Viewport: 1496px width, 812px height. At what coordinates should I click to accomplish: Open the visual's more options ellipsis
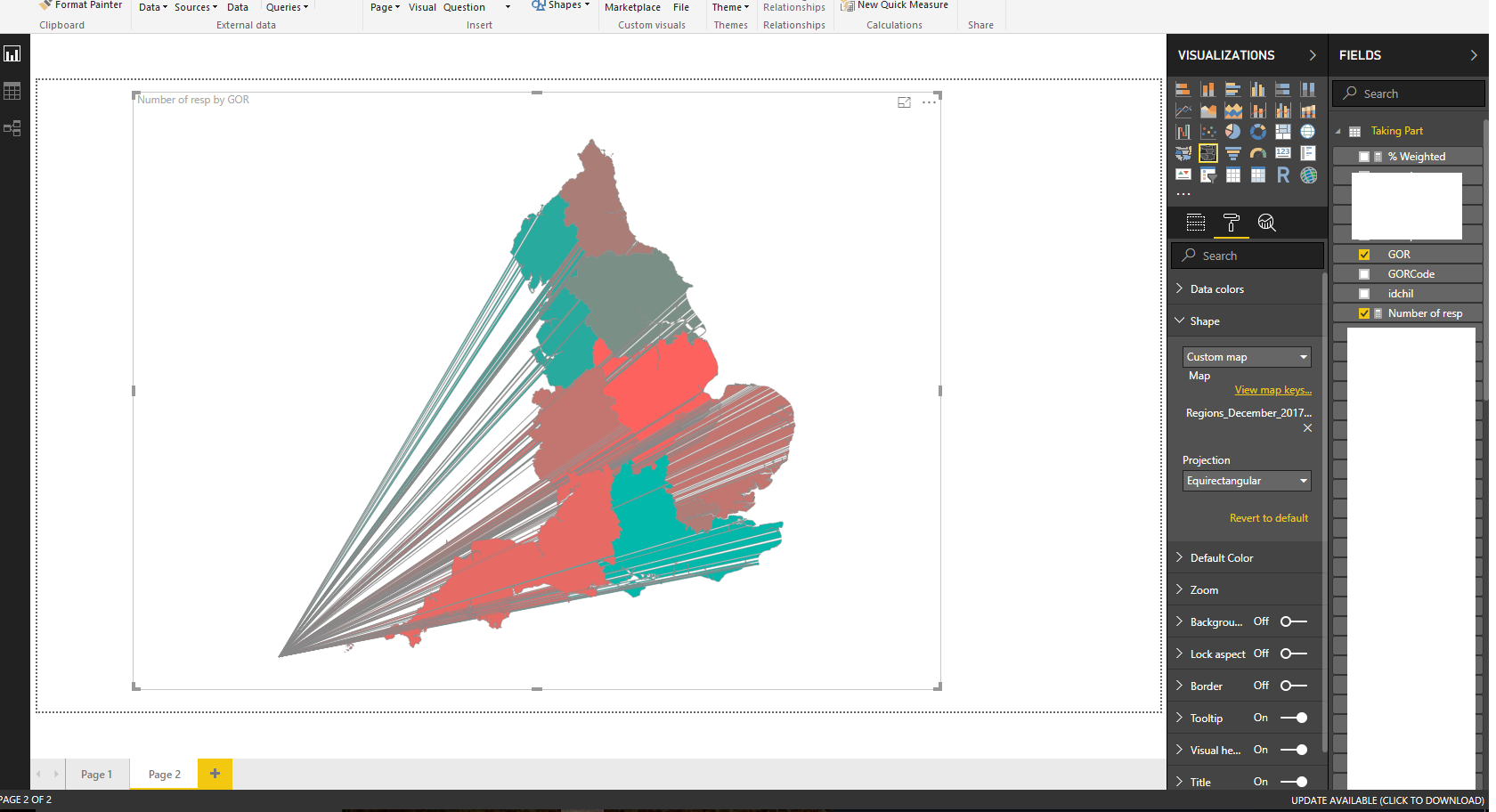click(929, 102)
